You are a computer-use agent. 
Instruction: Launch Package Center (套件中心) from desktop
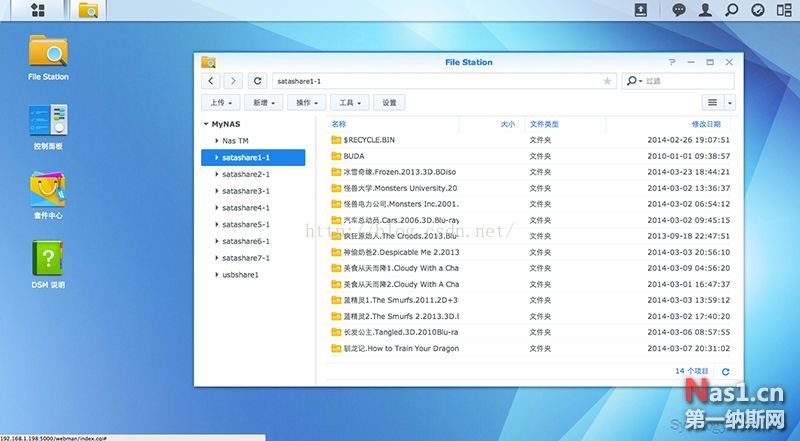[x=48, y=192]
